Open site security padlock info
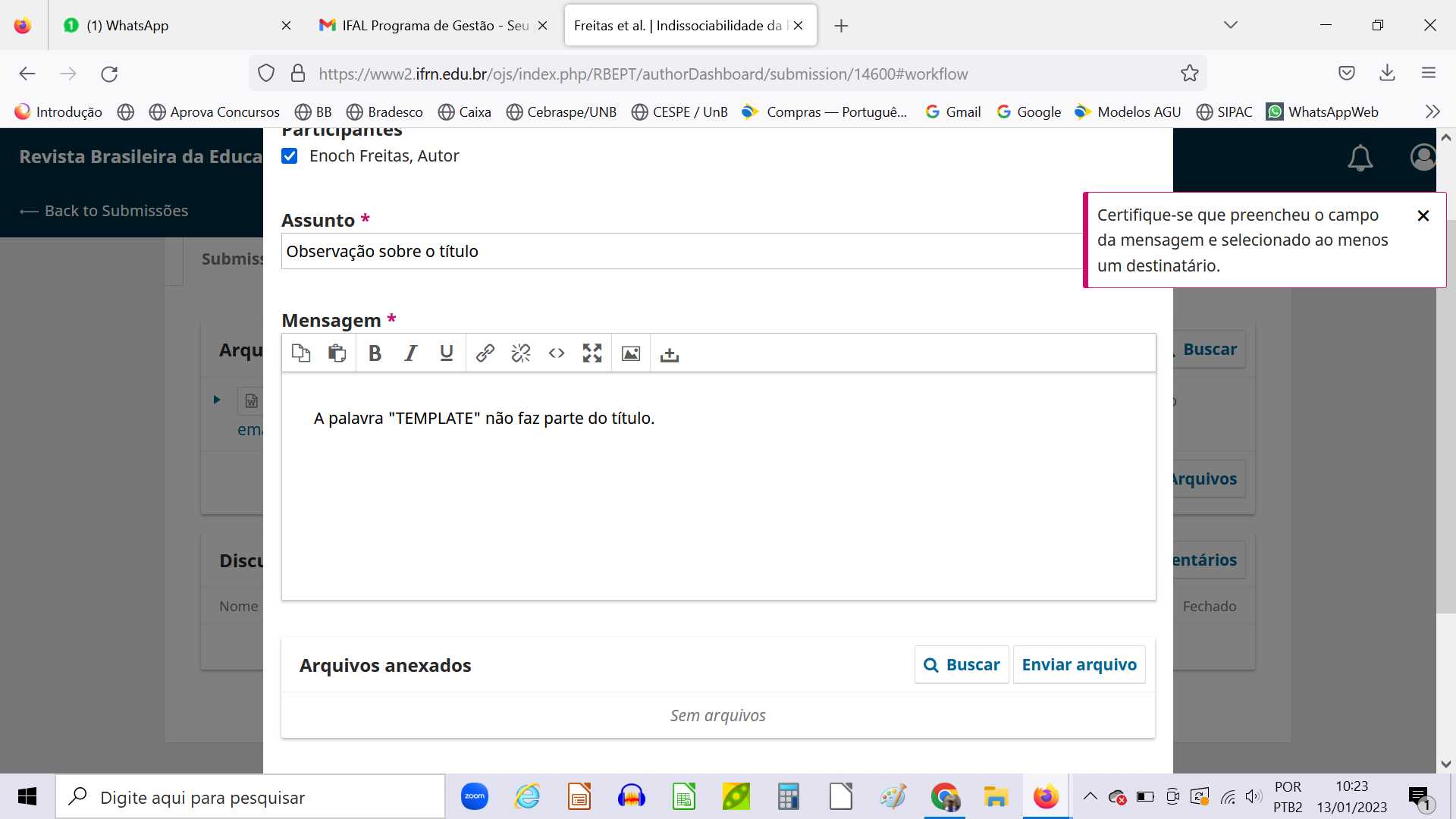1456x819 pixels. (x=298, y=74)
